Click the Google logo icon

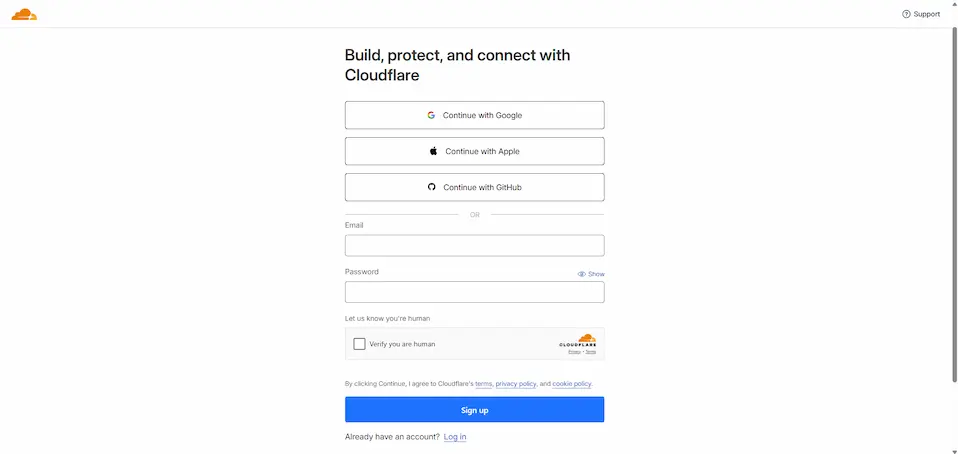tap(431, 115)
